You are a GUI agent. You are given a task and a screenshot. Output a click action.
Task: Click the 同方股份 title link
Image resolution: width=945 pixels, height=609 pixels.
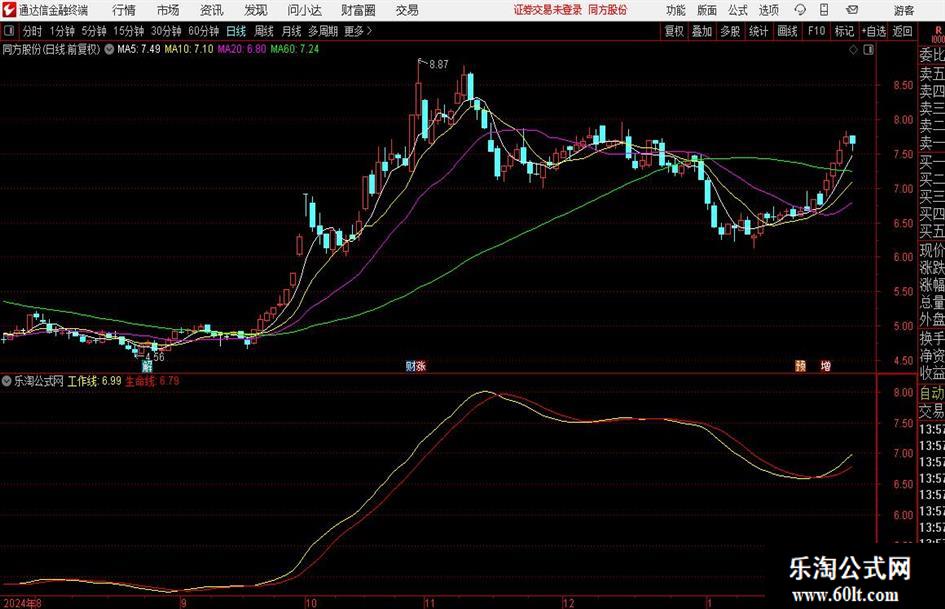[608, 10]
